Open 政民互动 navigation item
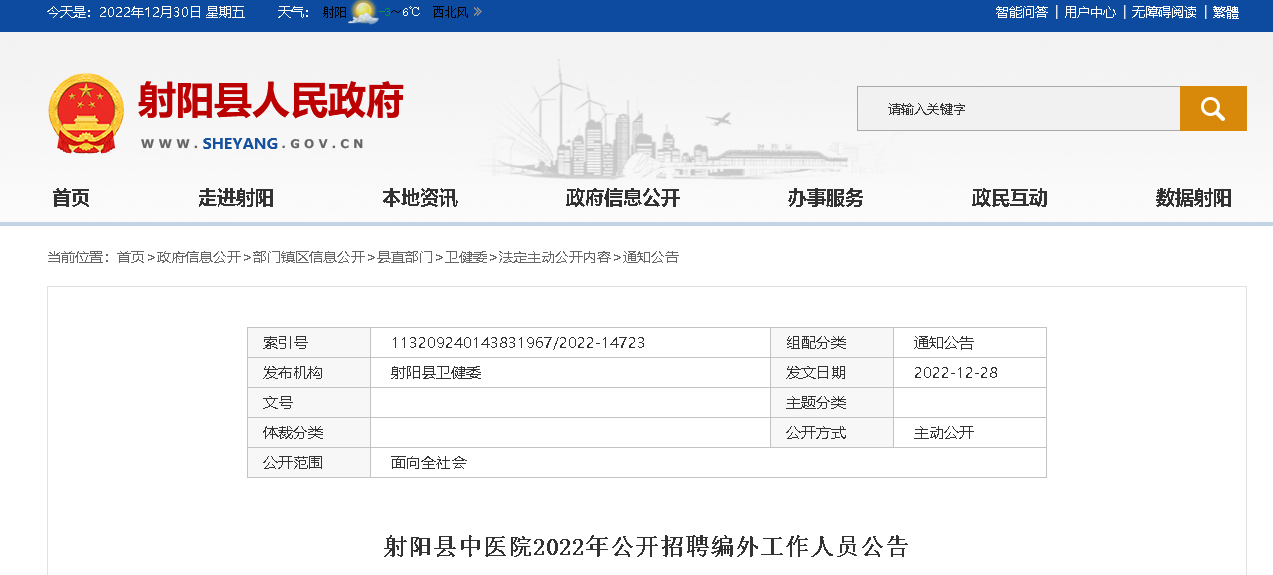Viewport: 1273px width, 575px height. pyautogui.click(x=1009, y=198)
